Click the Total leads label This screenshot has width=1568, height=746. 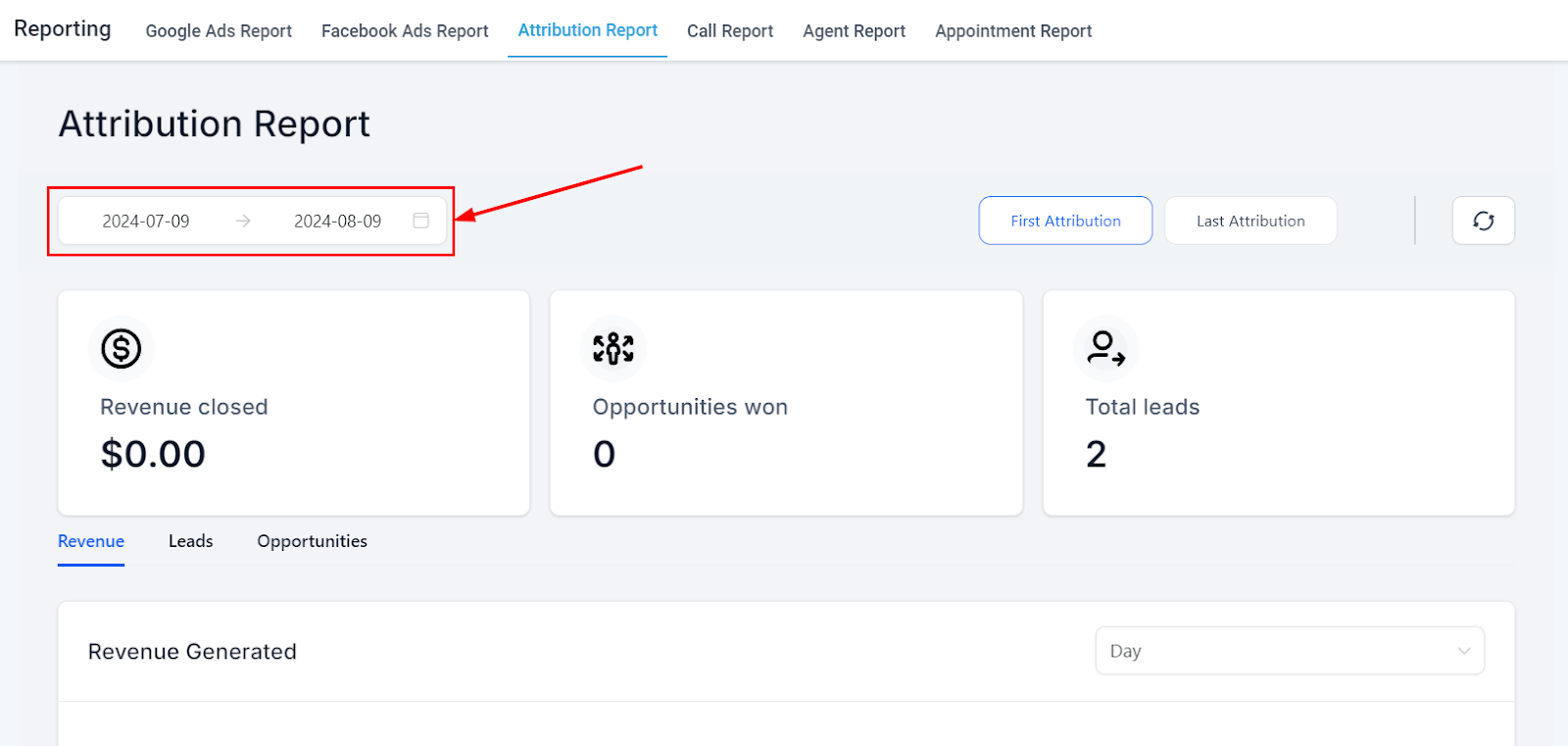tap(1143, 407)
